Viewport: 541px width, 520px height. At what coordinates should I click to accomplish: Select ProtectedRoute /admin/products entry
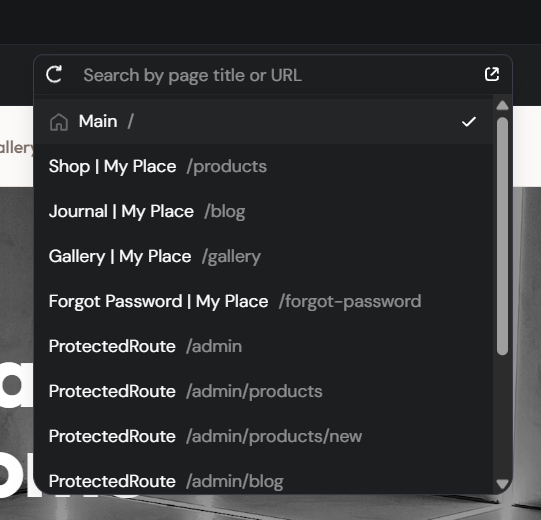coord(264,391)
